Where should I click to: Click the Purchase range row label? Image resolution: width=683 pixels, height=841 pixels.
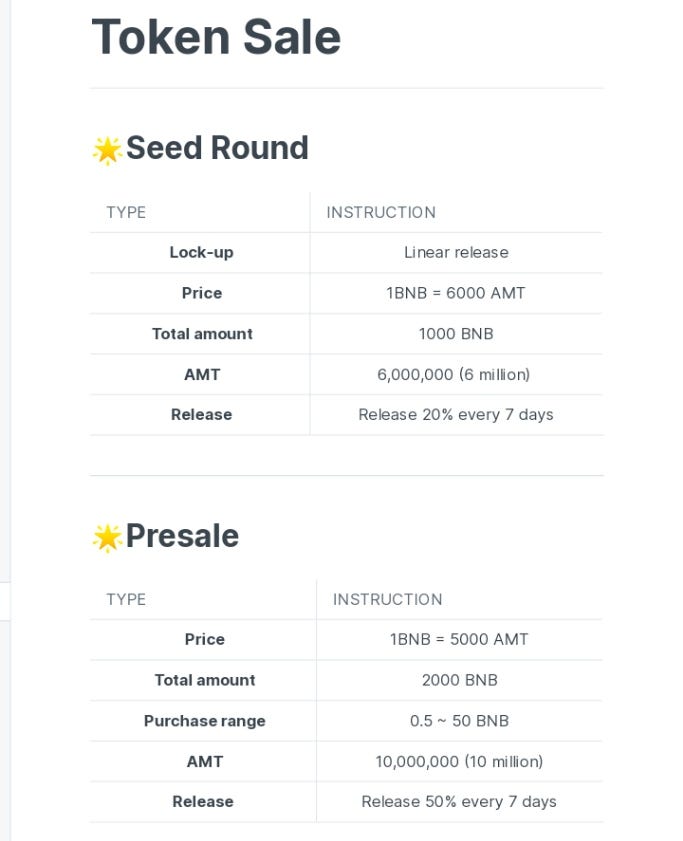pos(205,721)
